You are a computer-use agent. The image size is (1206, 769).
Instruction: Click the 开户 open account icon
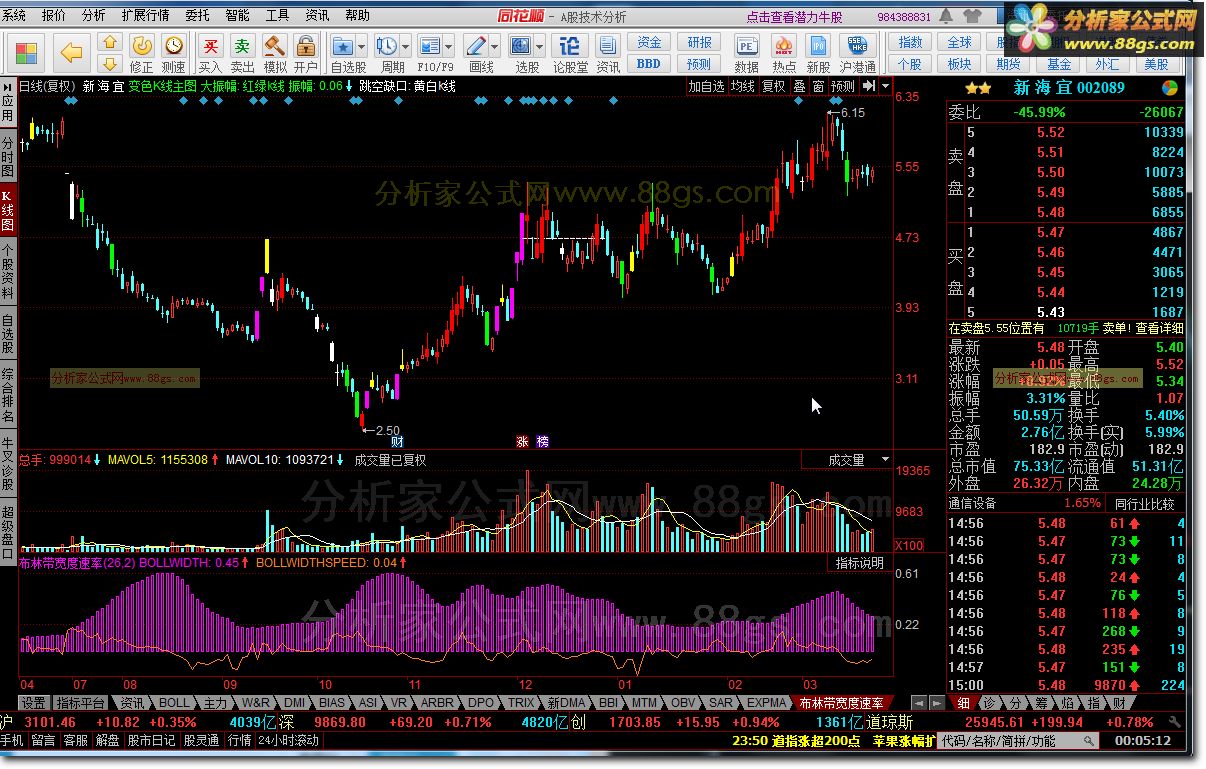[x=306, y=53]
